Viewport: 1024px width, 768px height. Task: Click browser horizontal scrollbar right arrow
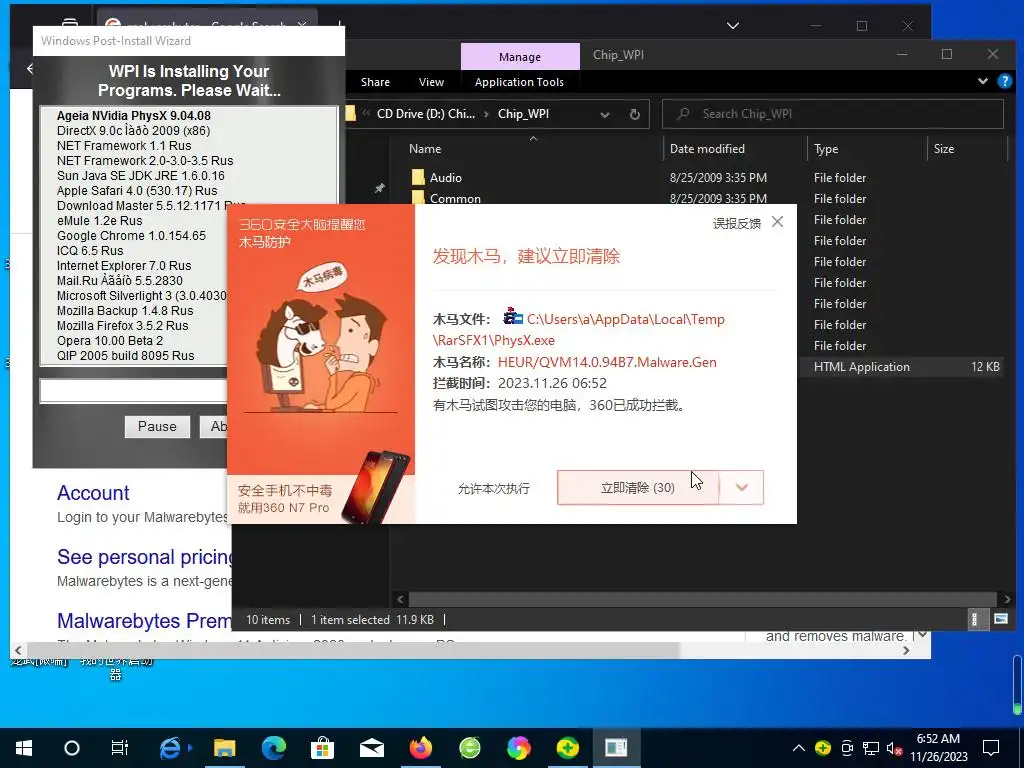point(906,650)
